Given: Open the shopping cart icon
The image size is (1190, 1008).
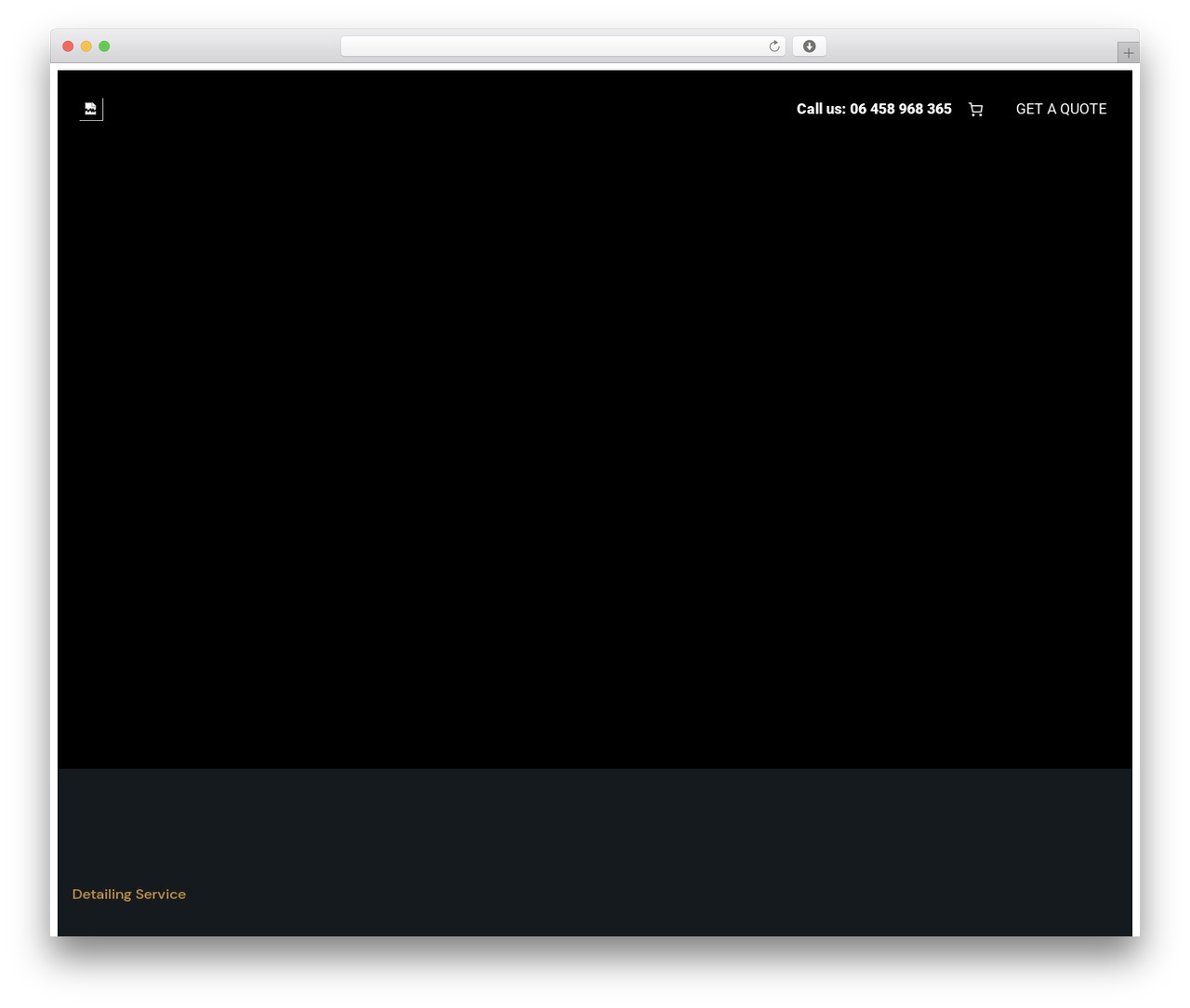Looking at the screenshot, I should (x=975, y=110).
